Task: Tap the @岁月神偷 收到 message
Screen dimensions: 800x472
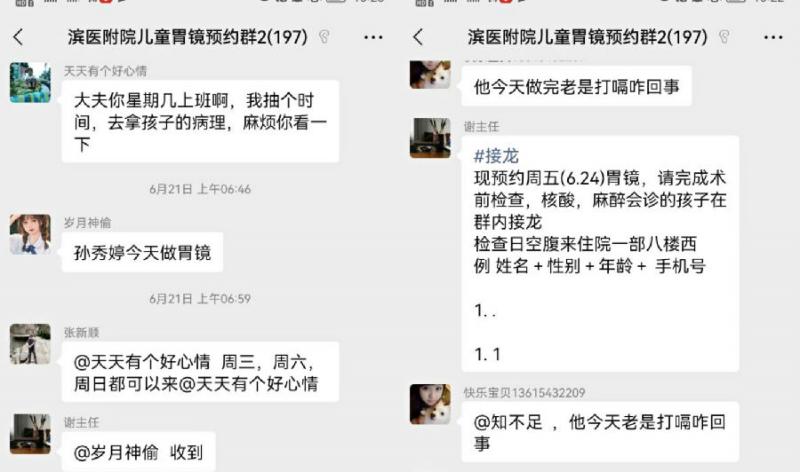Action: (138, 452)
